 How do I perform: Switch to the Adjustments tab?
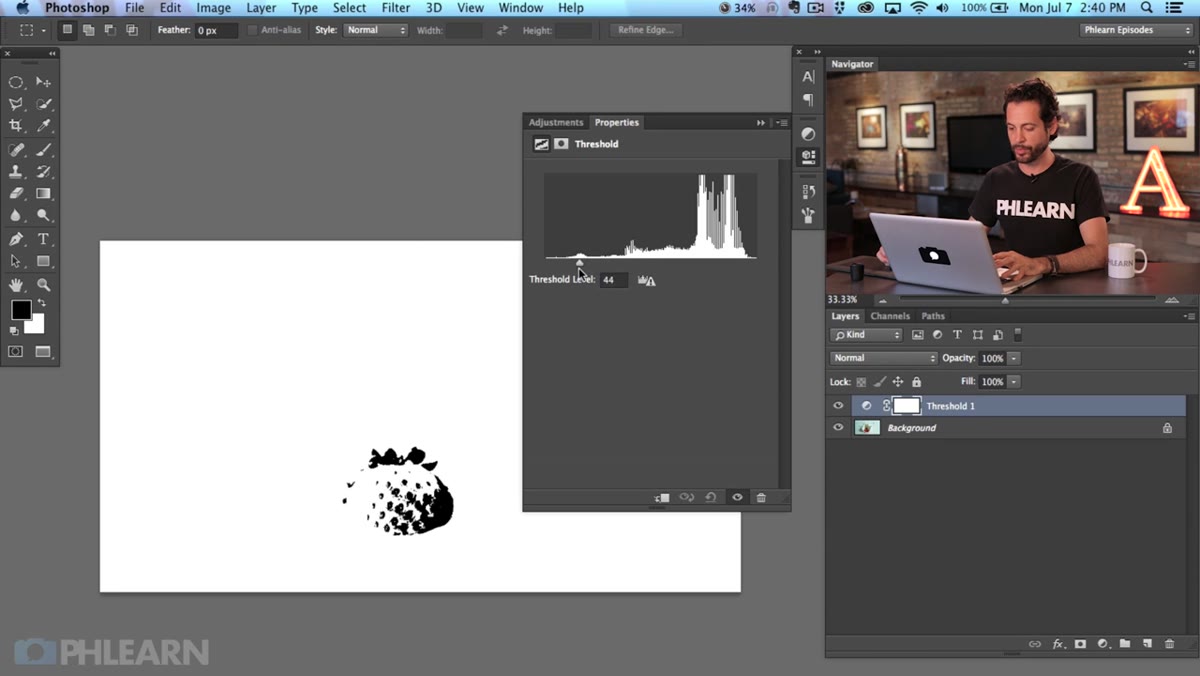pos(556,122)
